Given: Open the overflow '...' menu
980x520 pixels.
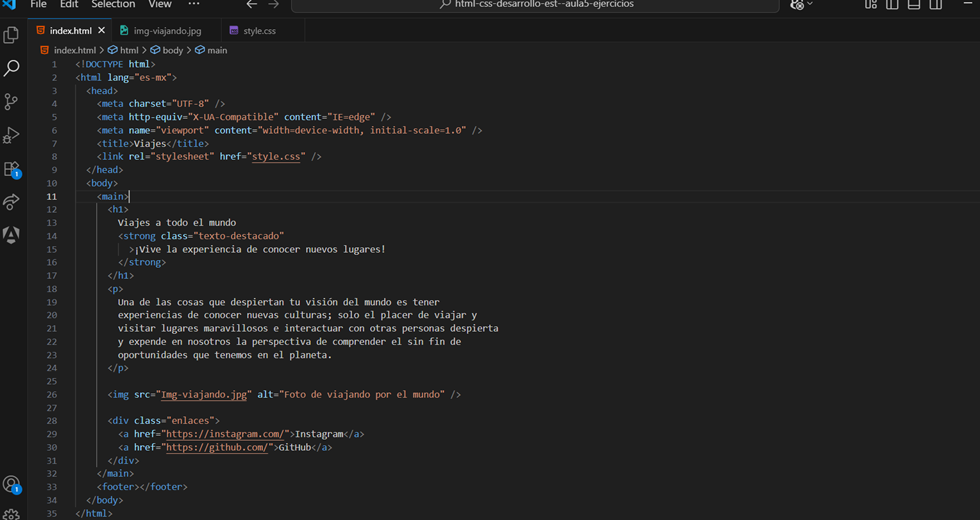Looking at the screenshot, I should point(194,4).
